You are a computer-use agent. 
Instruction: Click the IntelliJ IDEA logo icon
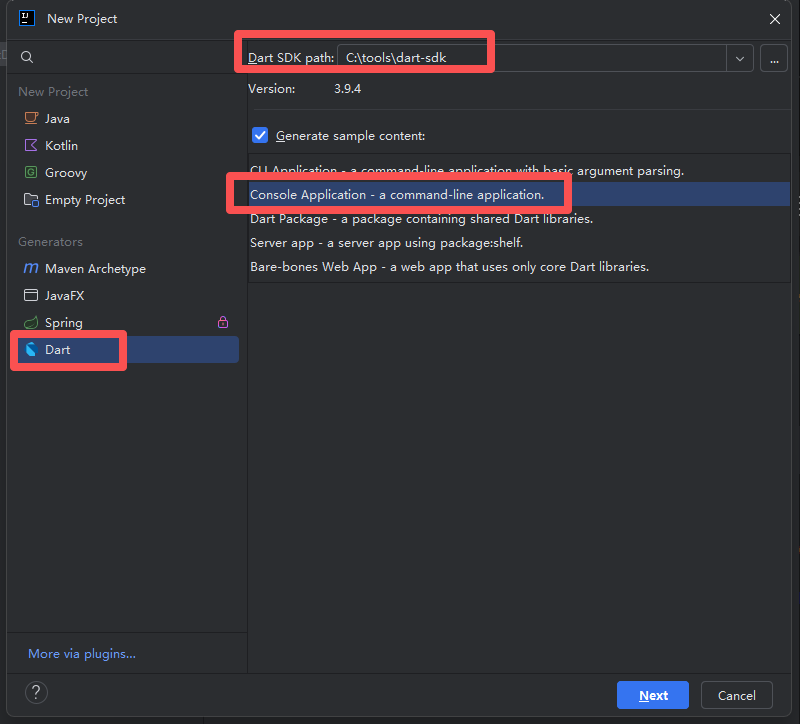[27, 18]
